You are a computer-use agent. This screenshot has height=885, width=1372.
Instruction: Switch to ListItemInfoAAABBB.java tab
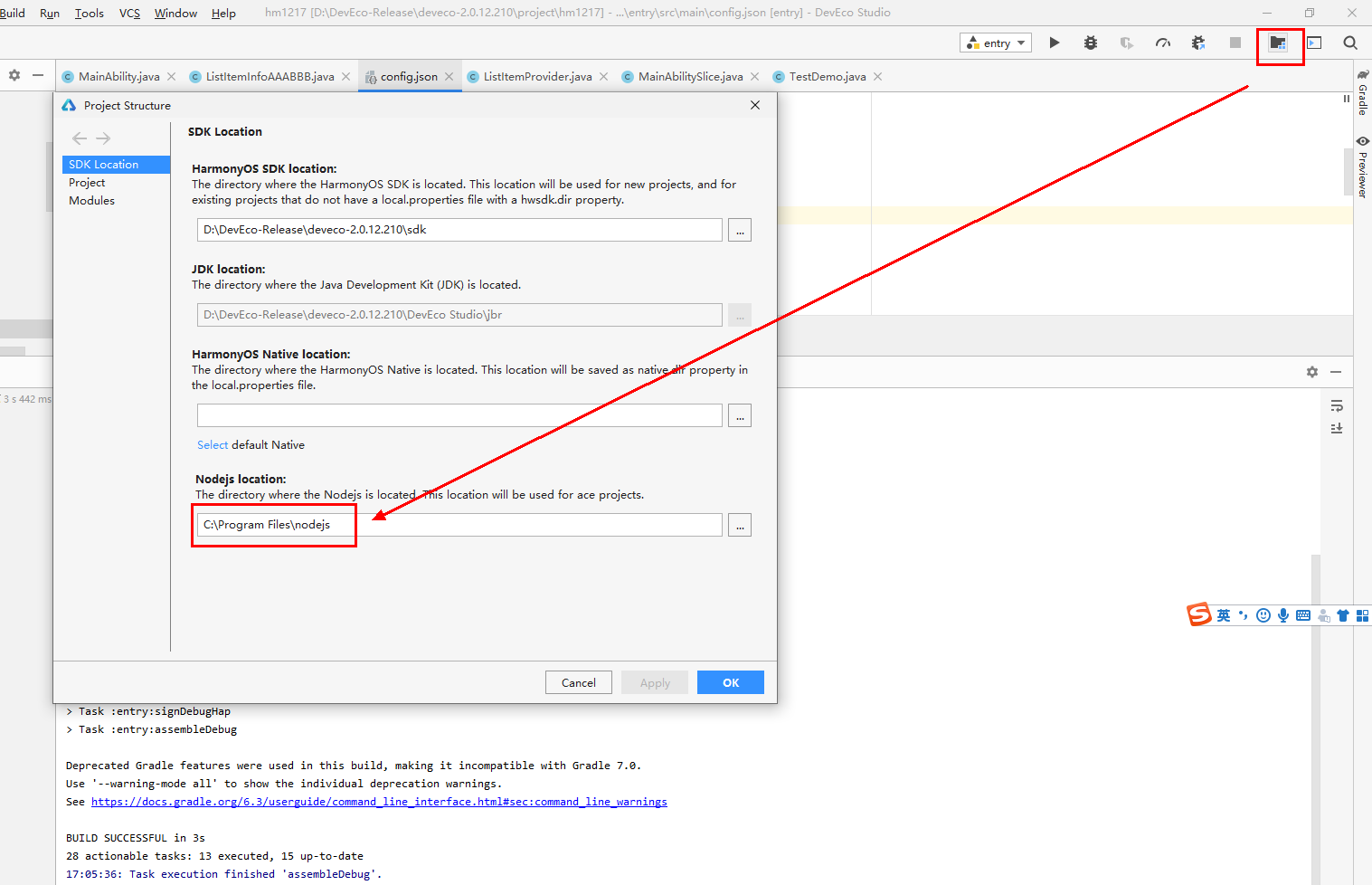coord(270,76)
